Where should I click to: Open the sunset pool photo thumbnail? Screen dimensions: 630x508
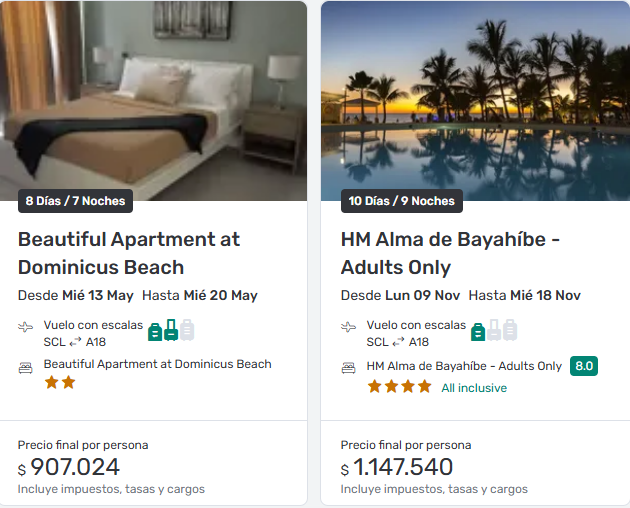(x=476, y=100)
